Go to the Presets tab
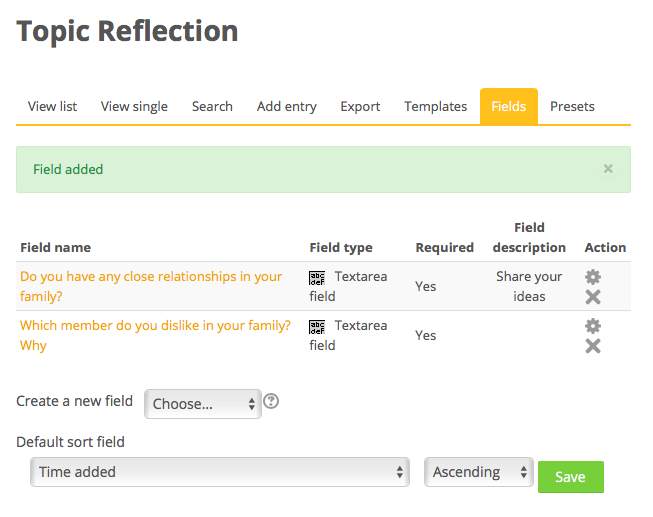Image resolution: width=653 pixels, height=517 pixels. click(x=572, y=107)
